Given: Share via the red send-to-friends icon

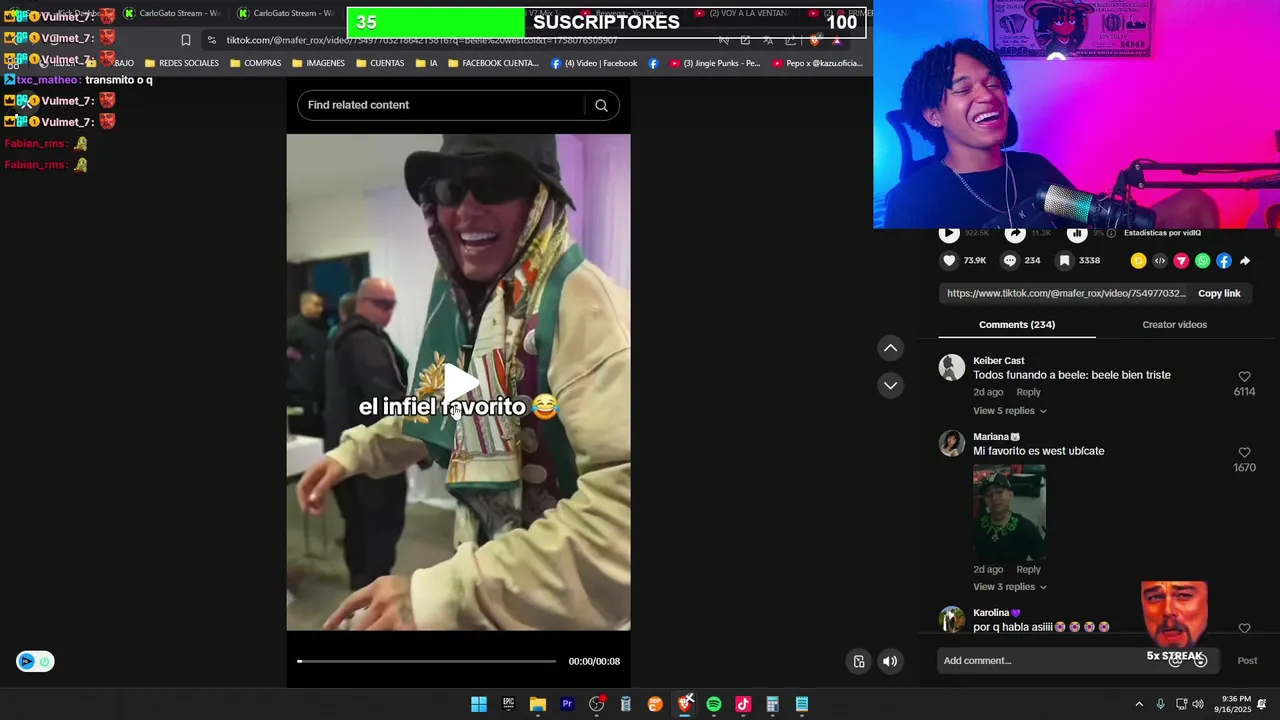Looking at the screenshot, I should click(x=1181, y=261).
